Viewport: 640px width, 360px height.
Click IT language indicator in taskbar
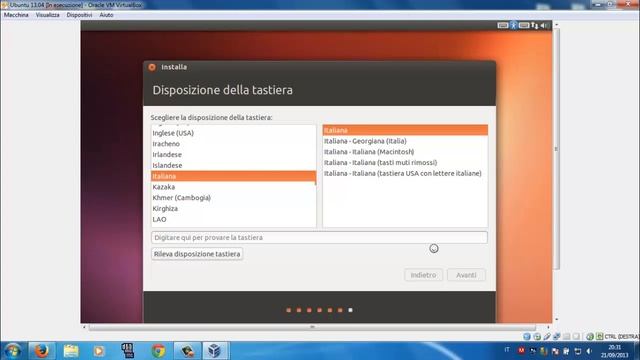pyautogui.click(x=507, y=350)
